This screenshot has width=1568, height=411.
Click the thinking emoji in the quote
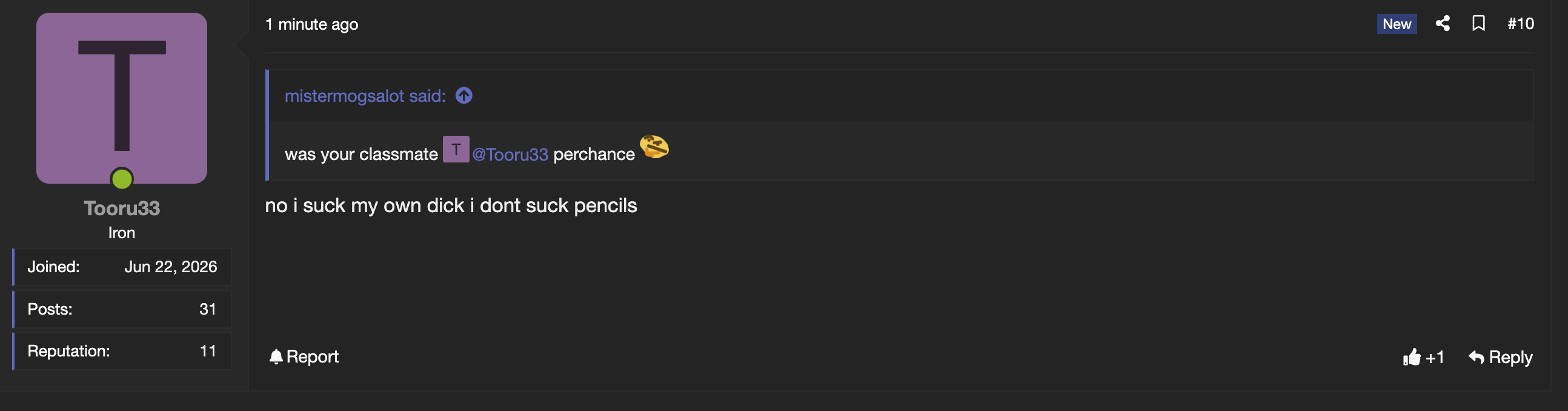tap(654, 147)
